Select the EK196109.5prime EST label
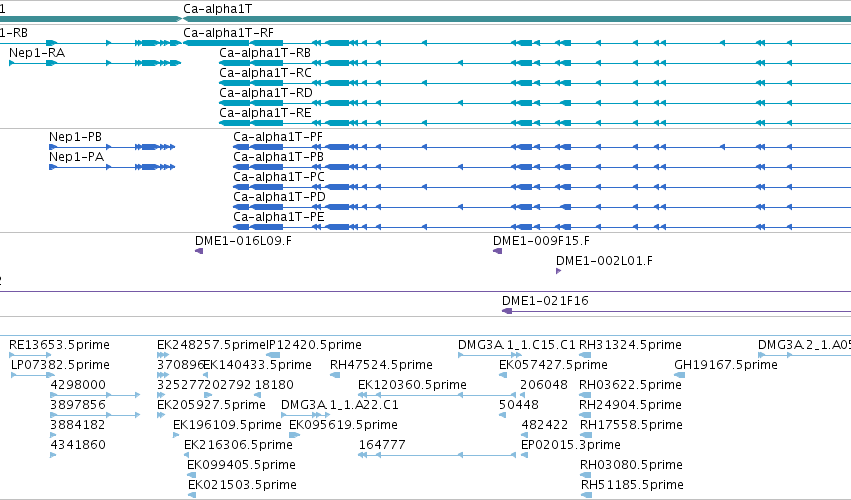The image size is (851, 500). coord(227,426)
